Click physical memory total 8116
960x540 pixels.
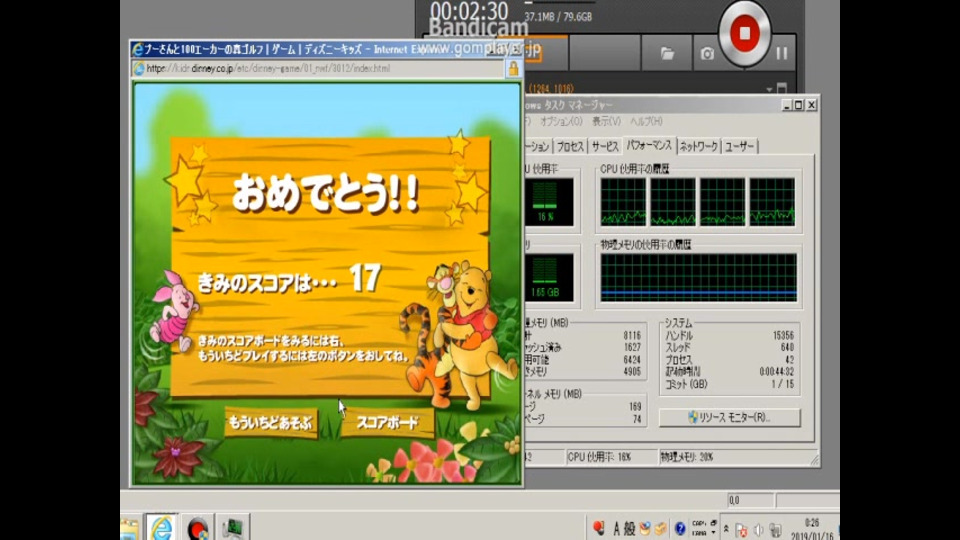tap(632, 336)
